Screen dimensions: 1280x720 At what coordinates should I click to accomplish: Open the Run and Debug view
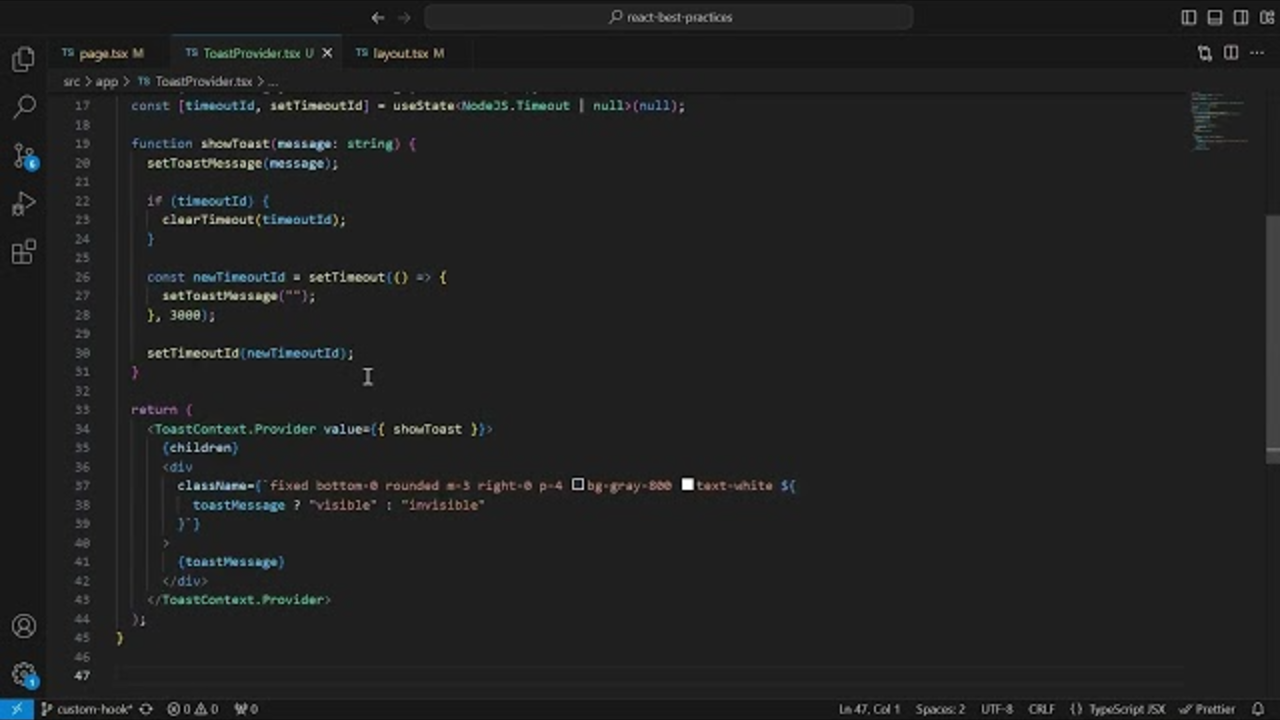pos(24,204)
